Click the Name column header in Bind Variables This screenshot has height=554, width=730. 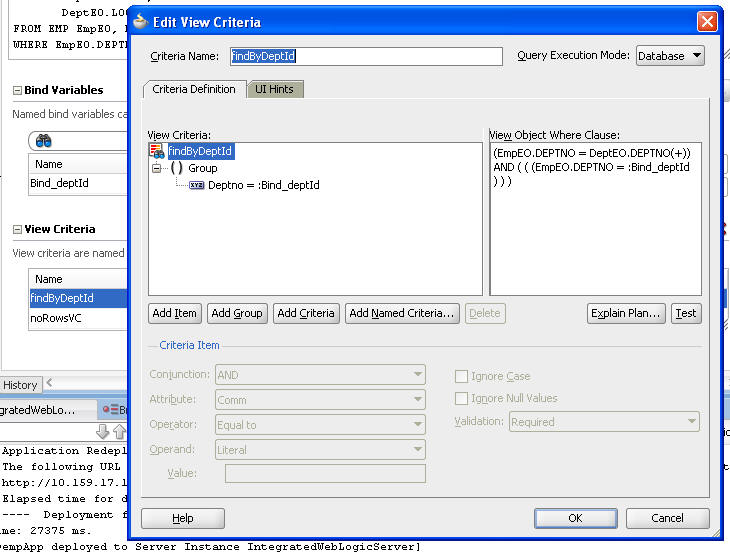pyautogui.click(x=78, y=164)
